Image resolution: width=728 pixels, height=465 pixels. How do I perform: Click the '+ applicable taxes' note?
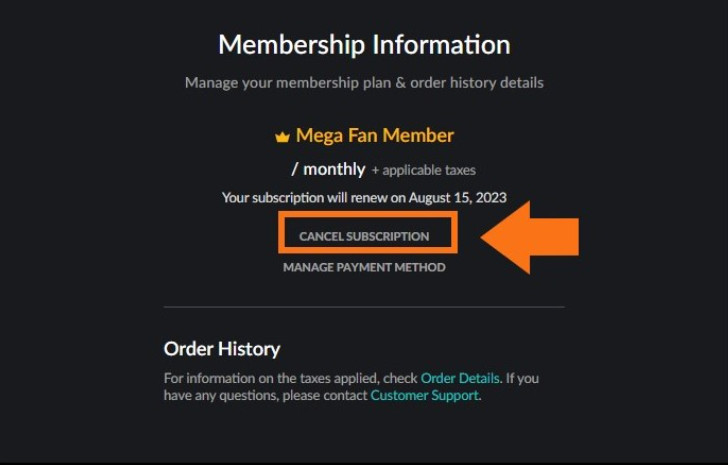(x=423, y=170)
